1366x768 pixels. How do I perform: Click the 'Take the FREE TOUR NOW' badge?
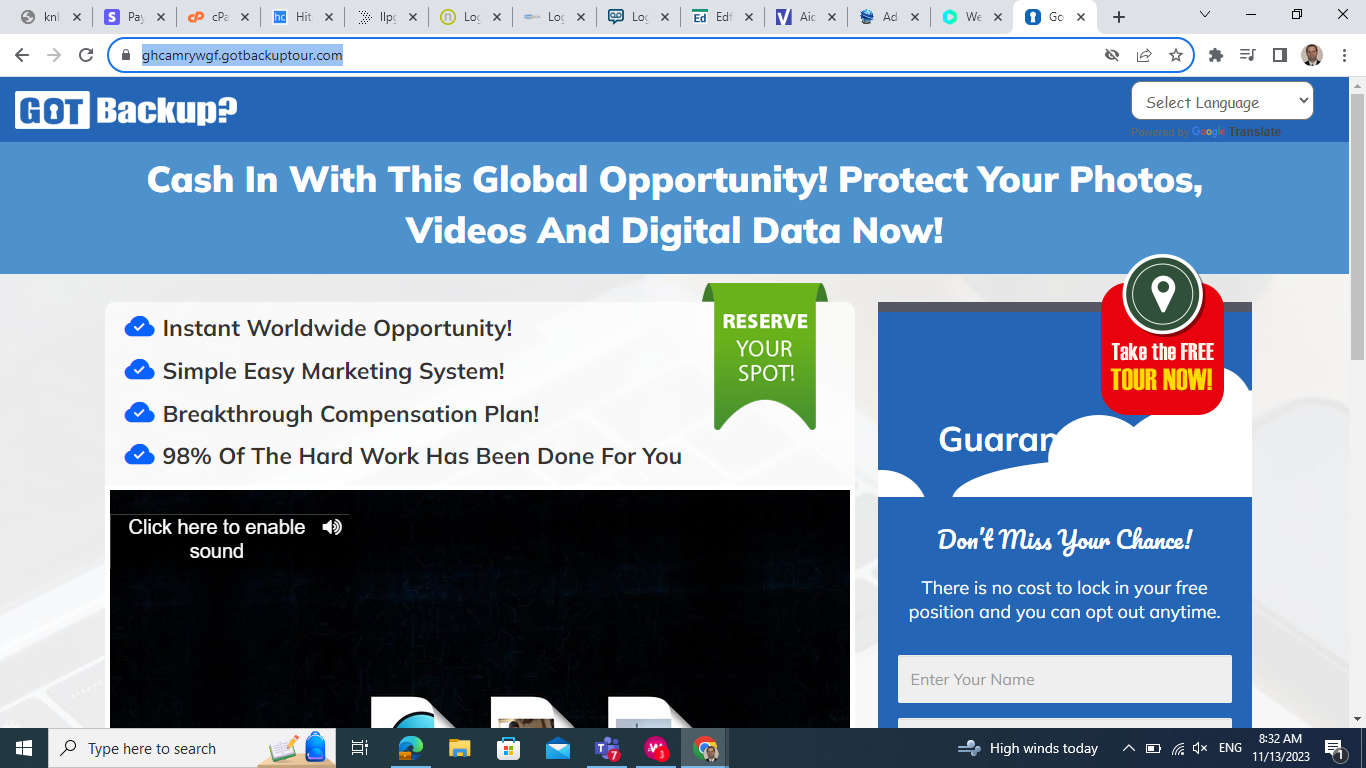[1162, 360]
